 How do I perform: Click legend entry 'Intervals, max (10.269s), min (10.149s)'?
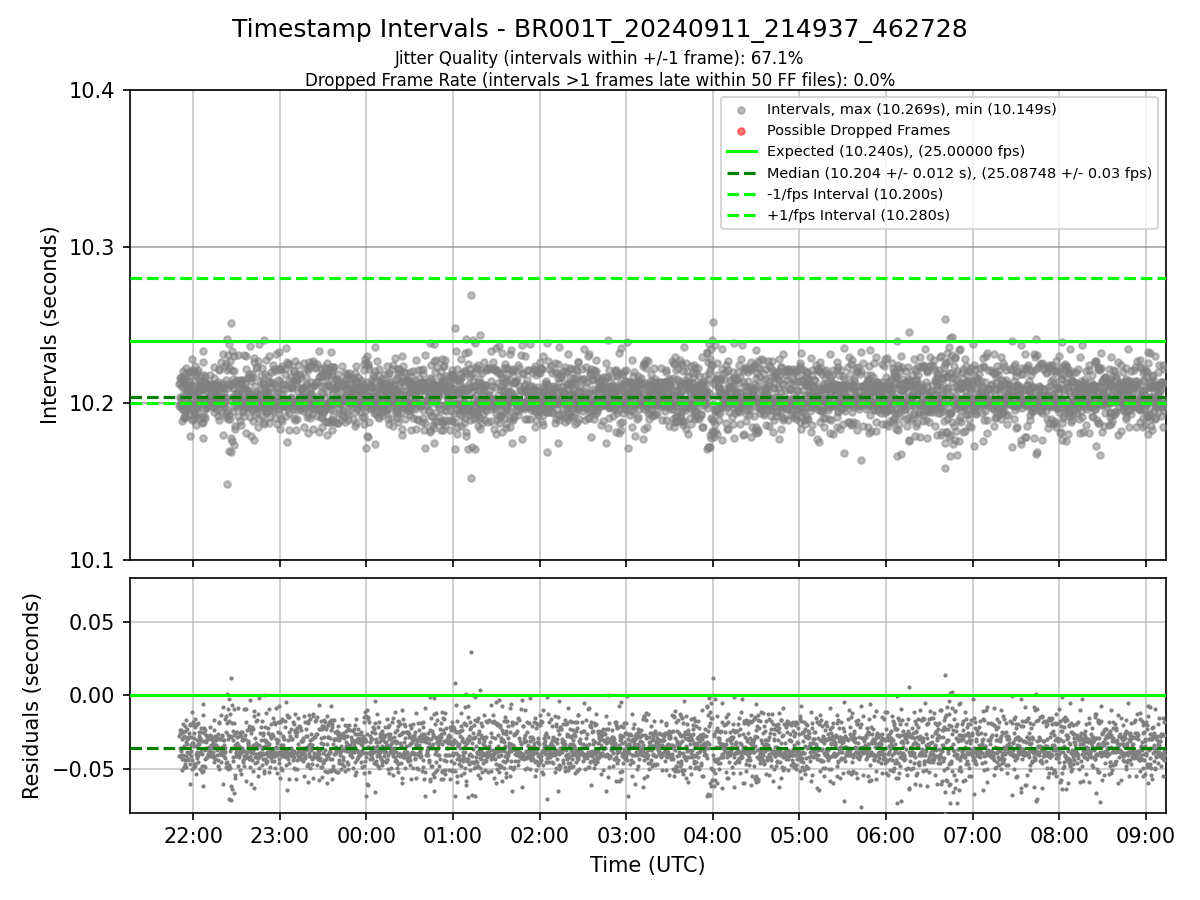click(x=911, y=109)
